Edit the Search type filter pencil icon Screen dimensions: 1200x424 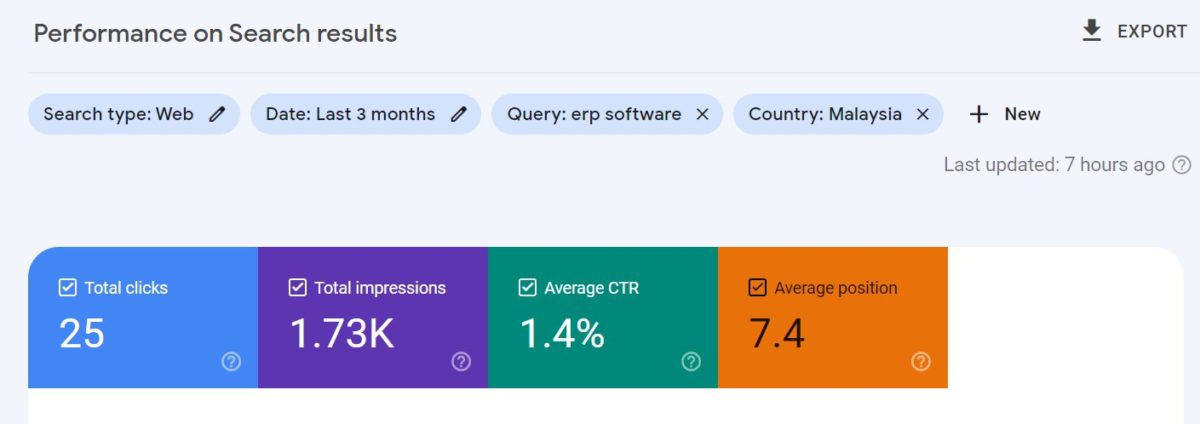(217, 114)
